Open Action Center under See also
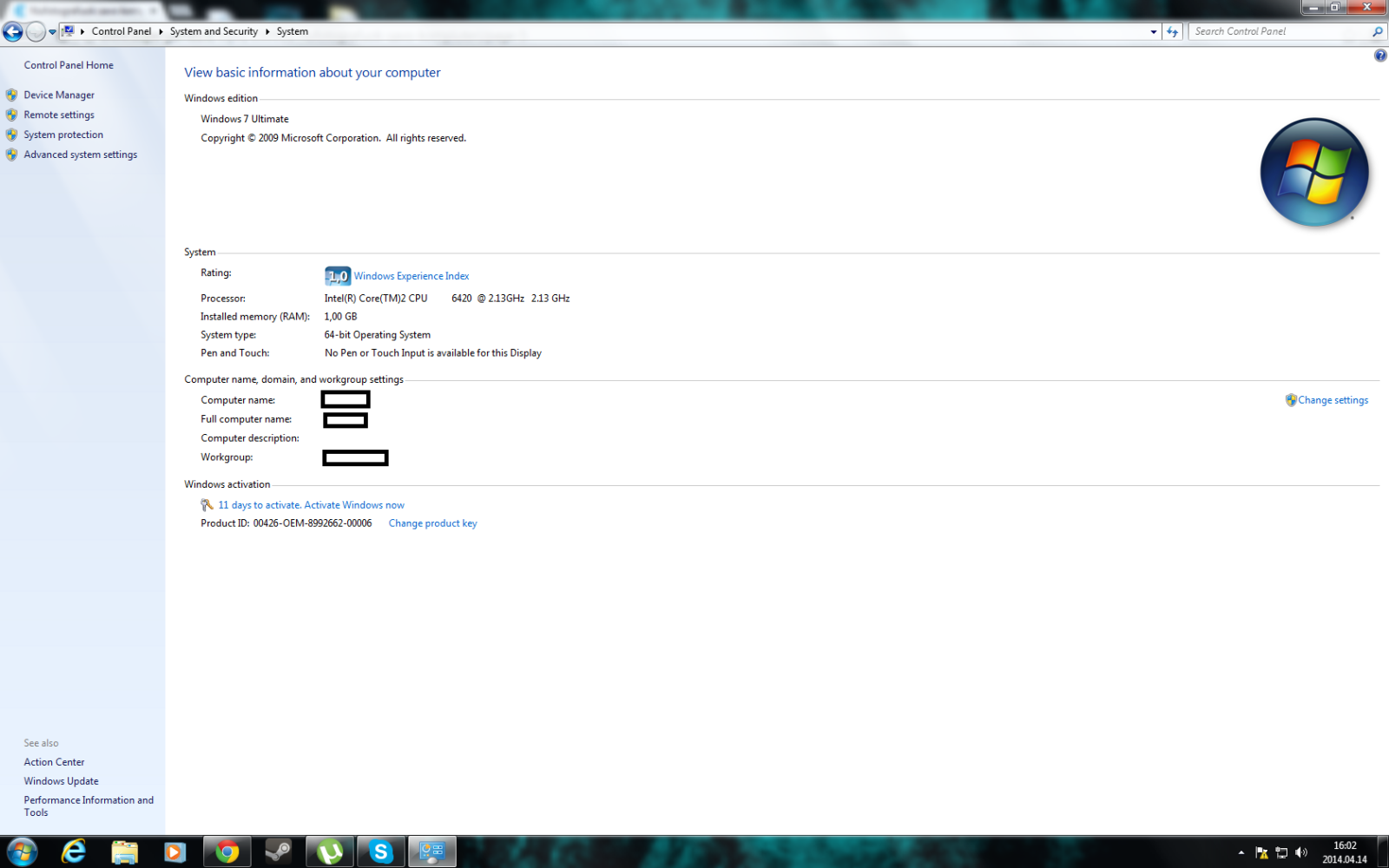Image resolution: width=1389 pixels, height=868 pixels. [54, 762]
